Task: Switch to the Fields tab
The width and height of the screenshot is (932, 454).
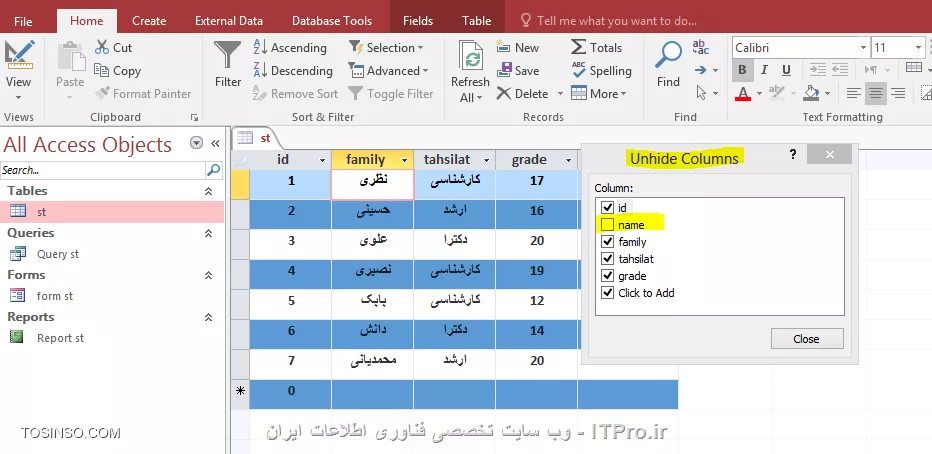Action: 418,21
